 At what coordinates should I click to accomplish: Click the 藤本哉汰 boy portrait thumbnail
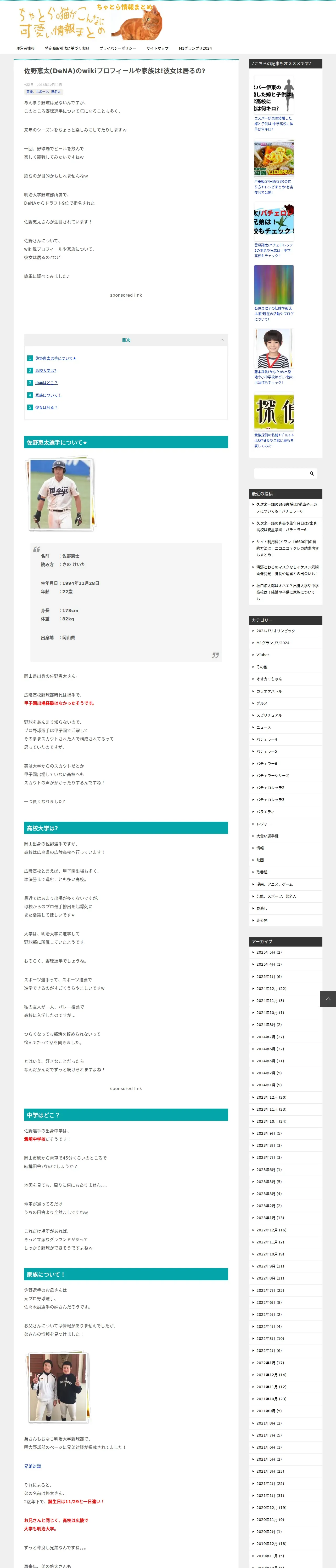coord(274,348)
